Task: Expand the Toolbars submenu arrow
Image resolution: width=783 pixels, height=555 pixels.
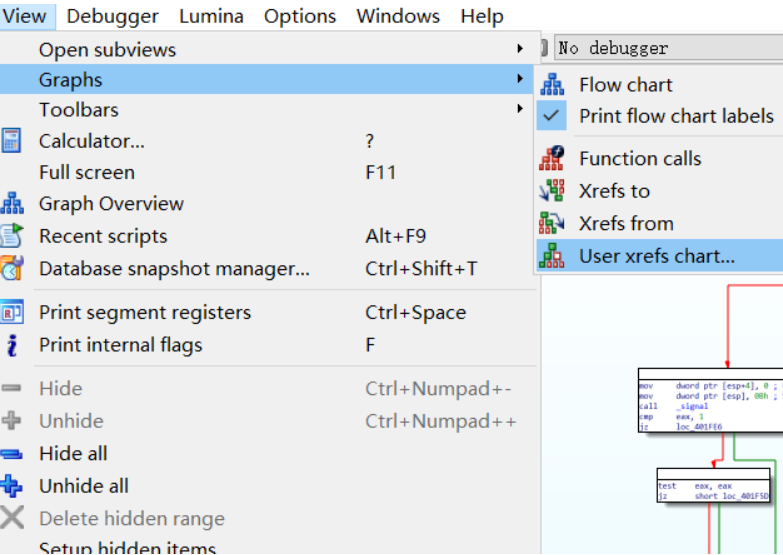Action: pyautogui.click(x=520, y=109)
